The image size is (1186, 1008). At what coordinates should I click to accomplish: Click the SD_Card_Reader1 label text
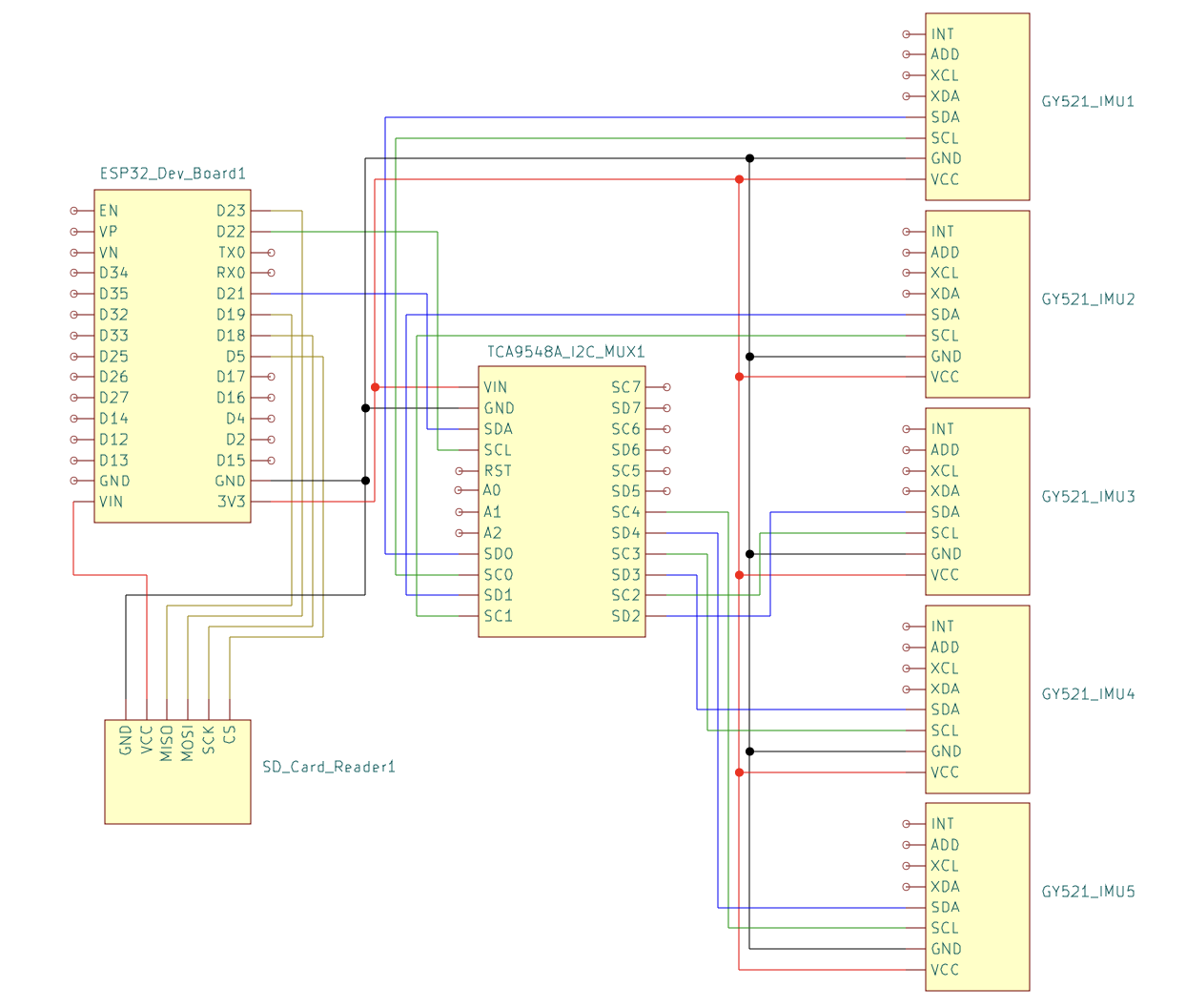[328, 767]
